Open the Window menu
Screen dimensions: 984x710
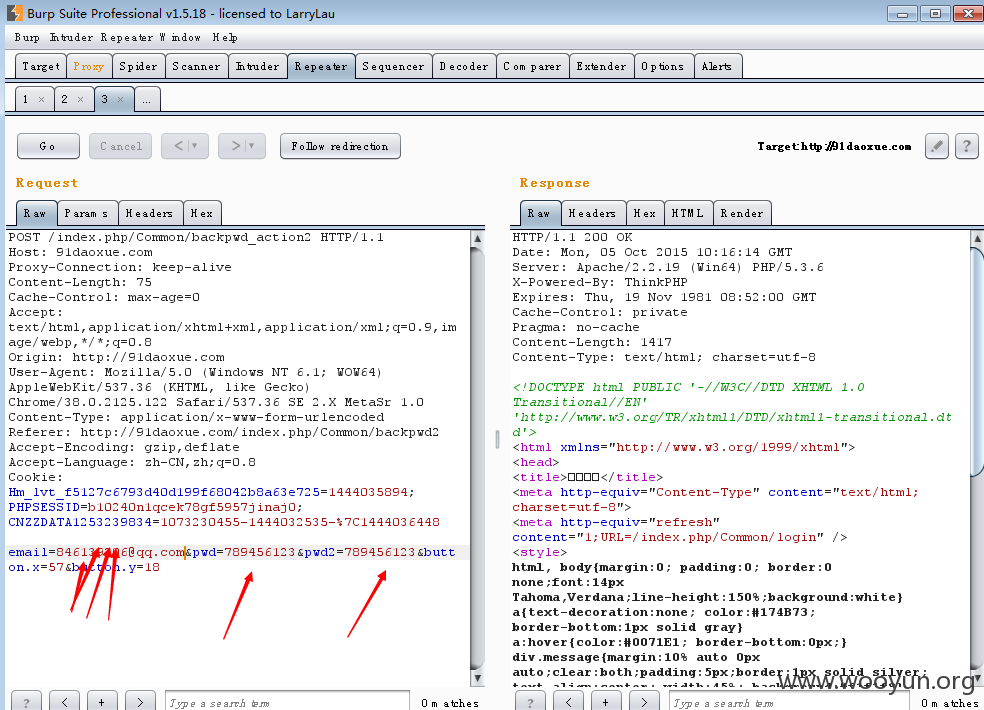(180, 38)
